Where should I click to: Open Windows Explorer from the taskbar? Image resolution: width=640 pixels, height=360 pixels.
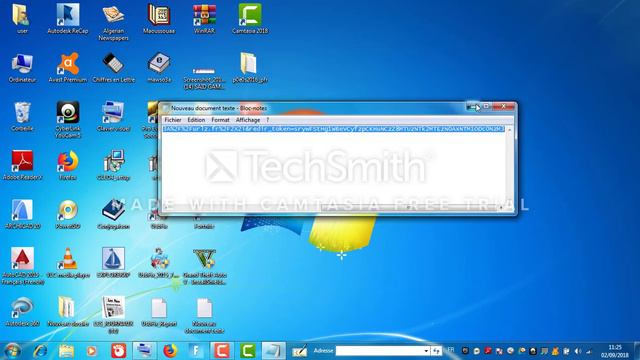(x=66, y=351)
